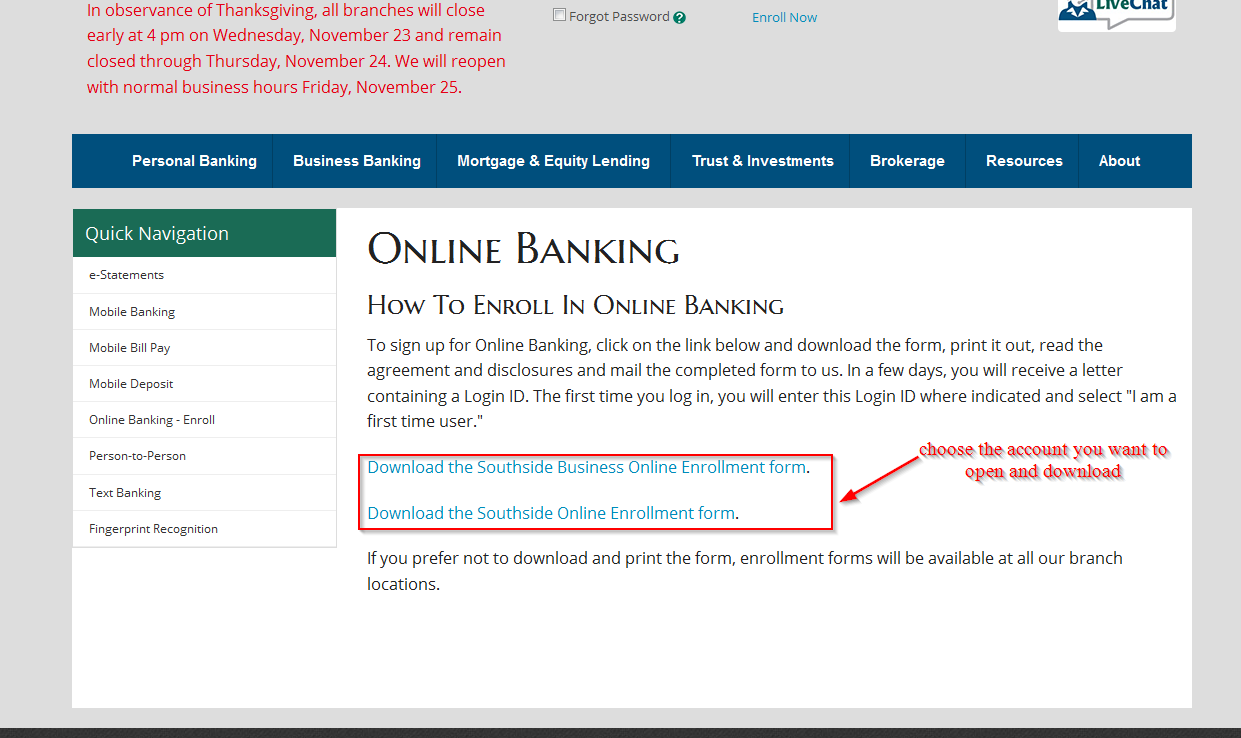Download the Southside Business Online Enrollment form

coord(586,467)
